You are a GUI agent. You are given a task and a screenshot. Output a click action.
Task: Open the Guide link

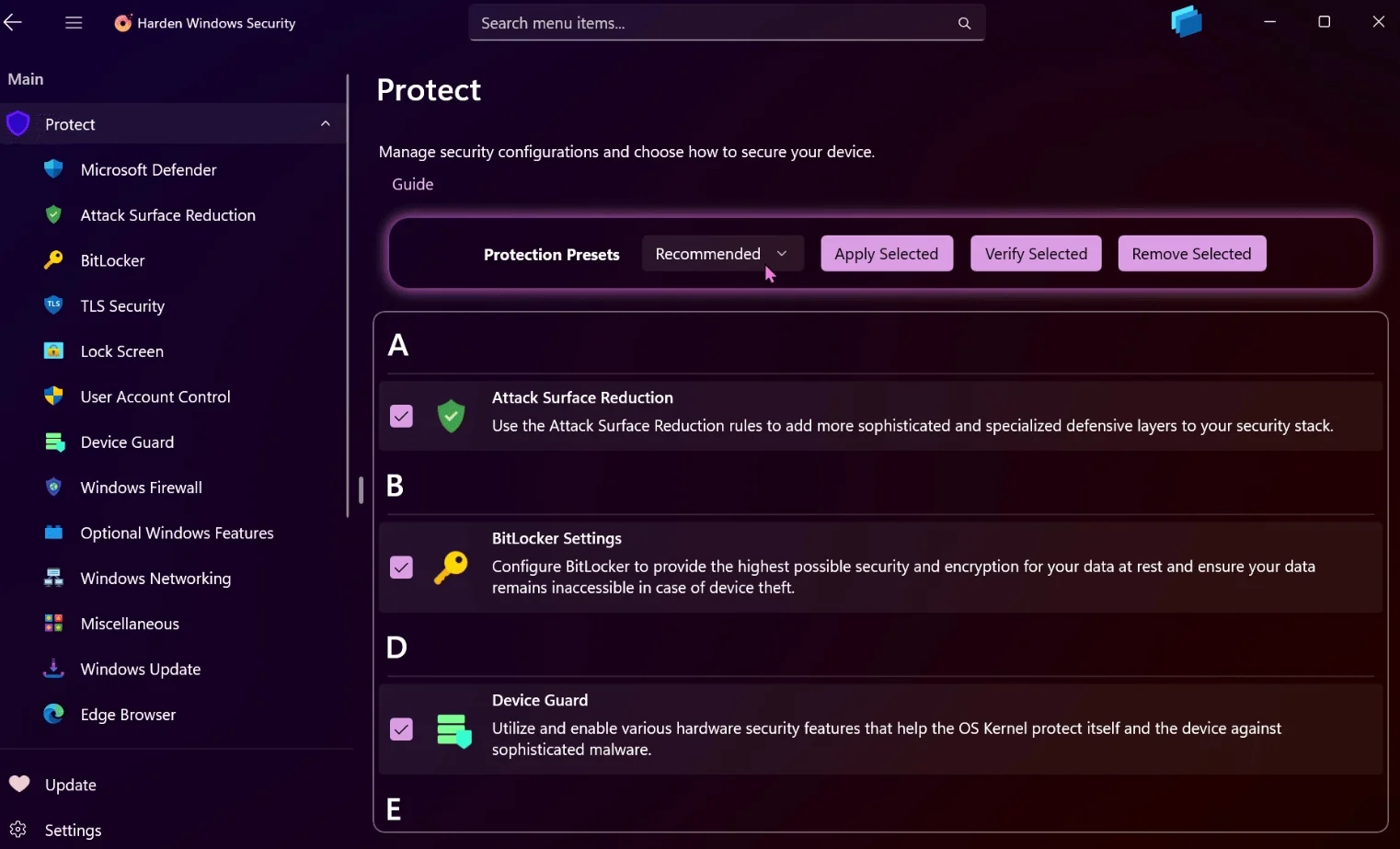[411, 183]
